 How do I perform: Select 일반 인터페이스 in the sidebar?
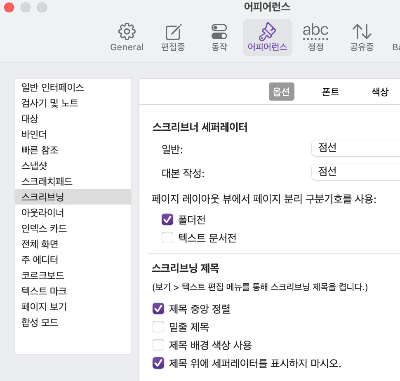click(73, 87)
